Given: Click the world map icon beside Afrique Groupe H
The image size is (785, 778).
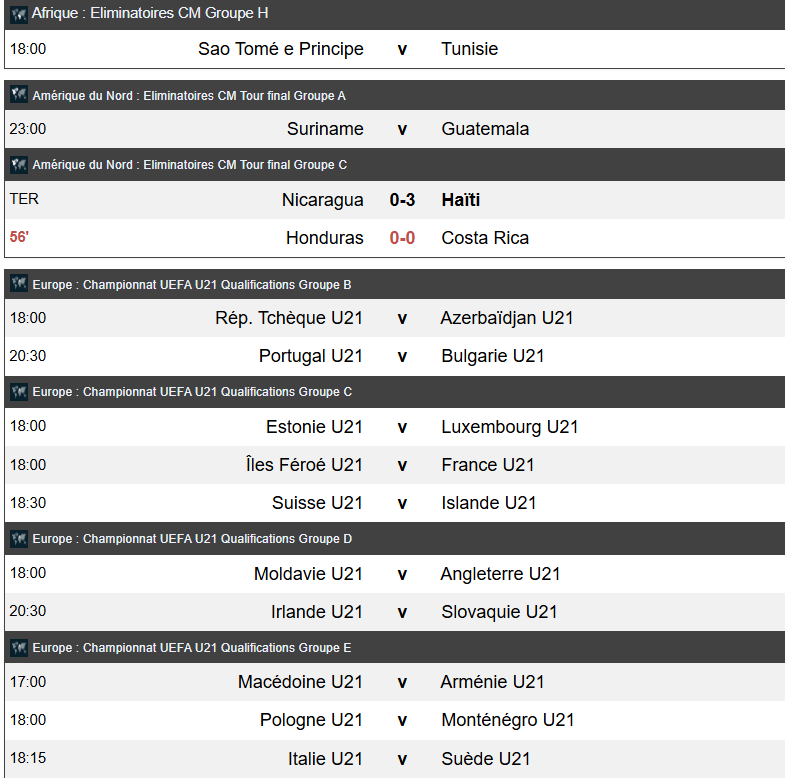Looking at the screenshot, I should [x=19, y=14].
